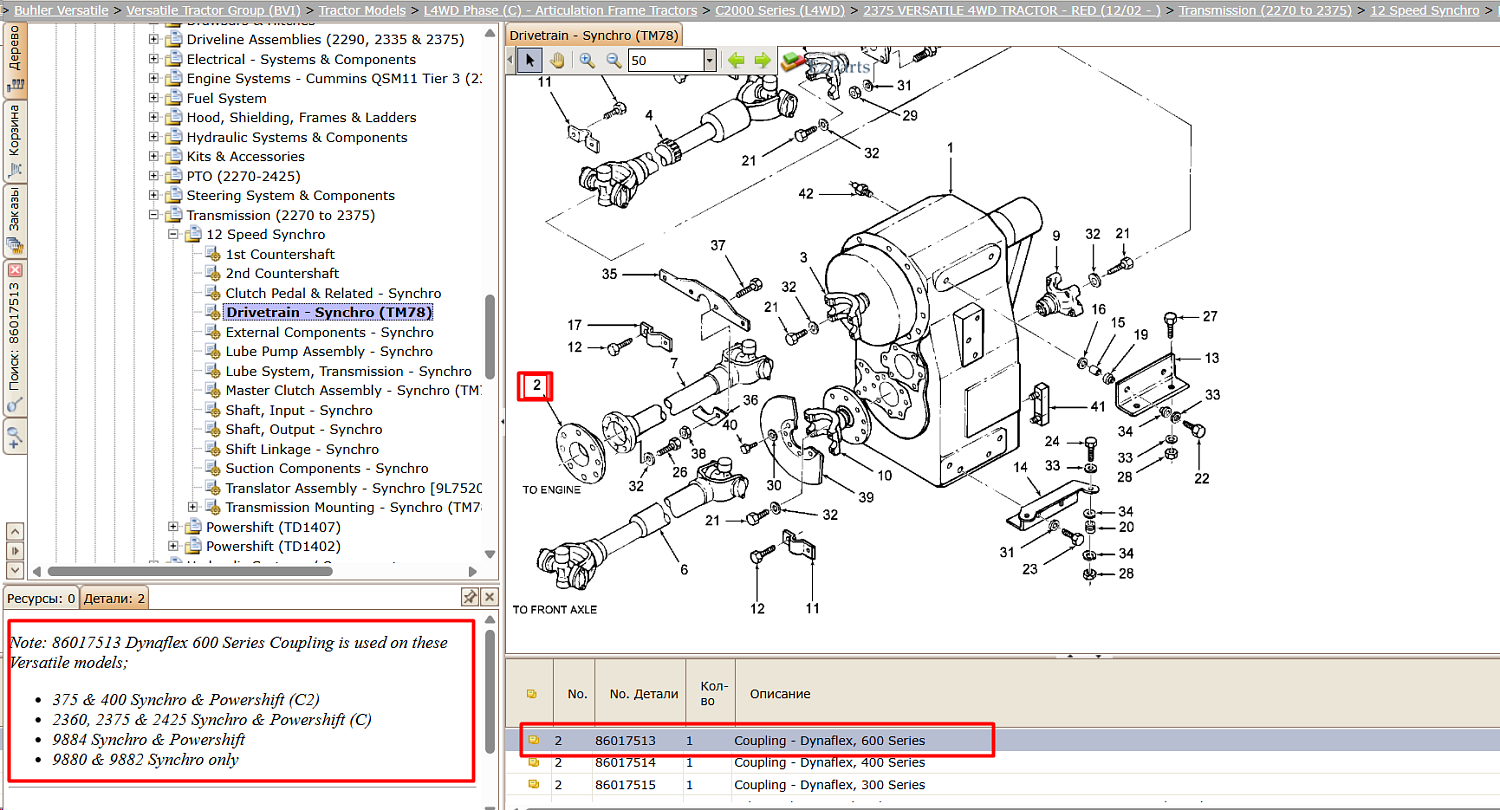Click the External Components page icon

pos(212,332)
